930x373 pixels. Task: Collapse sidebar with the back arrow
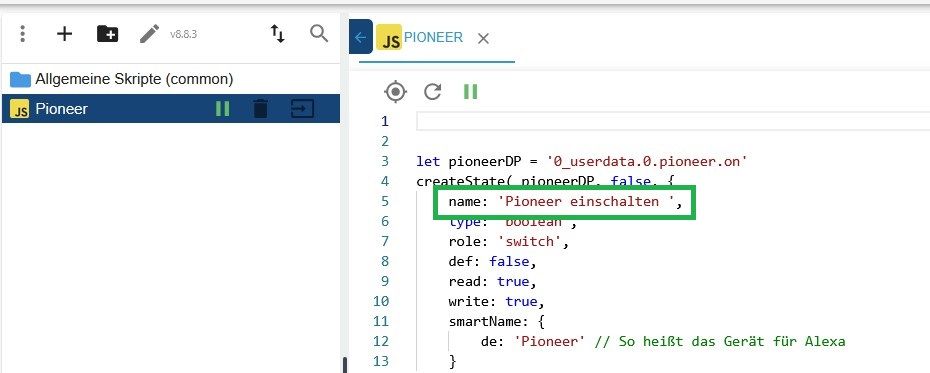click(361, 37)
